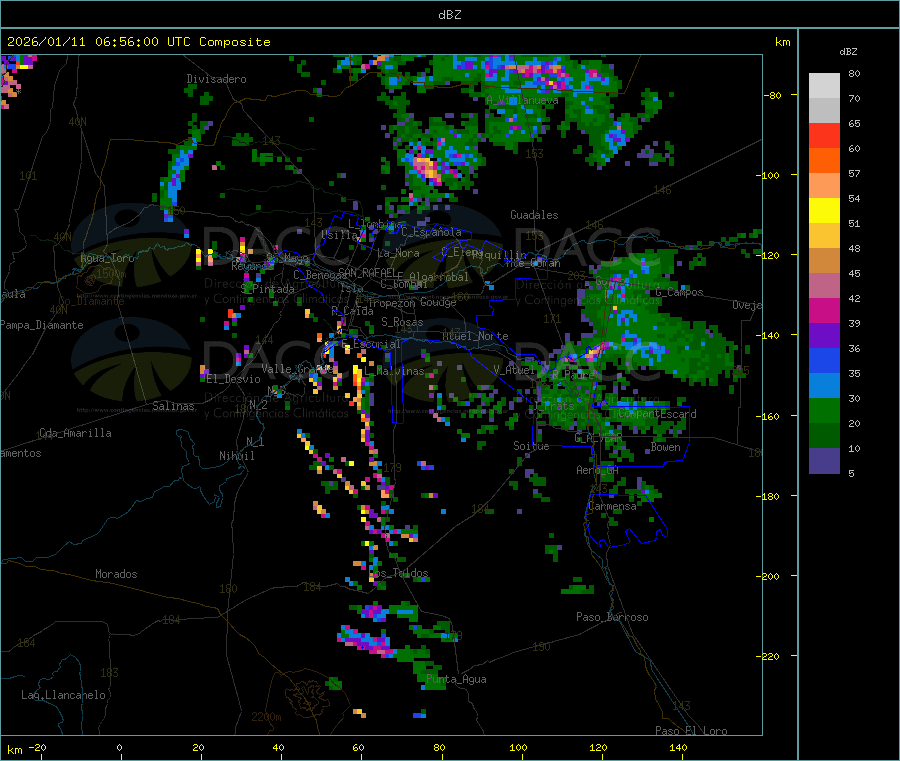Select the 51 dBZ yellow legend swatch
Viewport: 900px width, 761px height.
[824, 211]
